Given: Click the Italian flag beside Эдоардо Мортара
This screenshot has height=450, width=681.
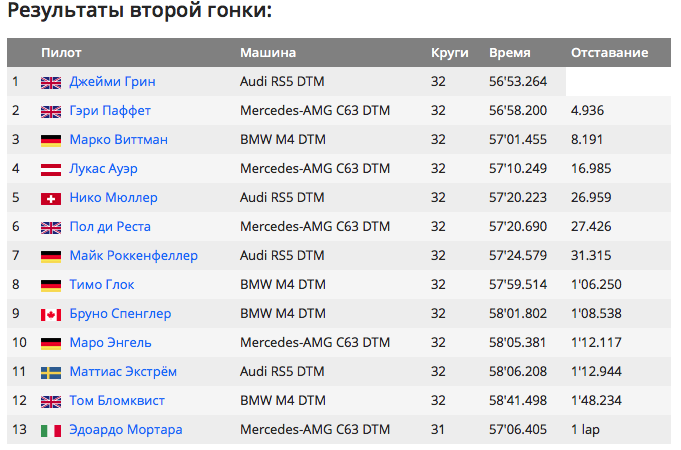Looking at the screenshot, I should tap(51, 431).
